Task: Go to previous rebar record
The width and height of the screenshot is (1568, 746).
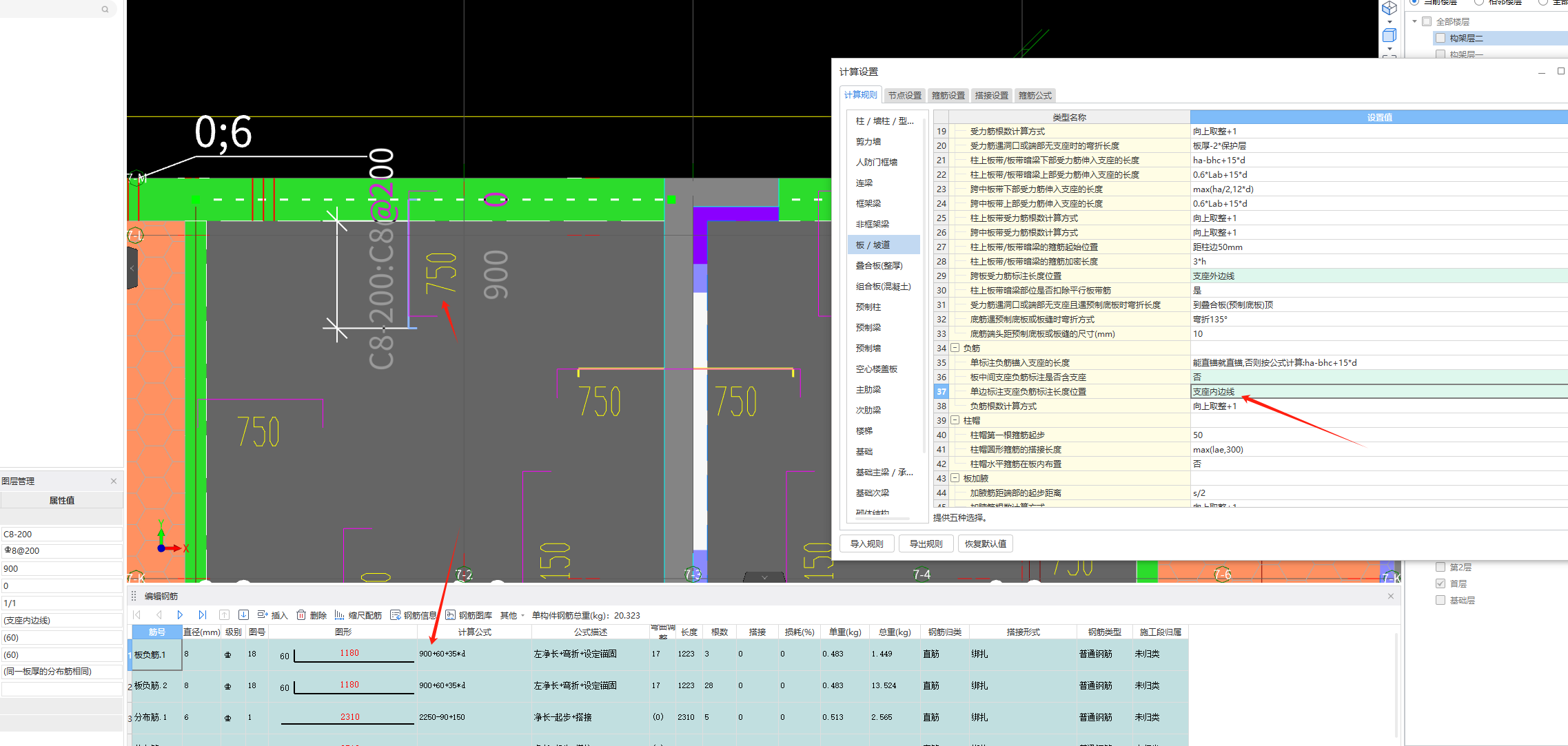Action: [x=159, y=615]
